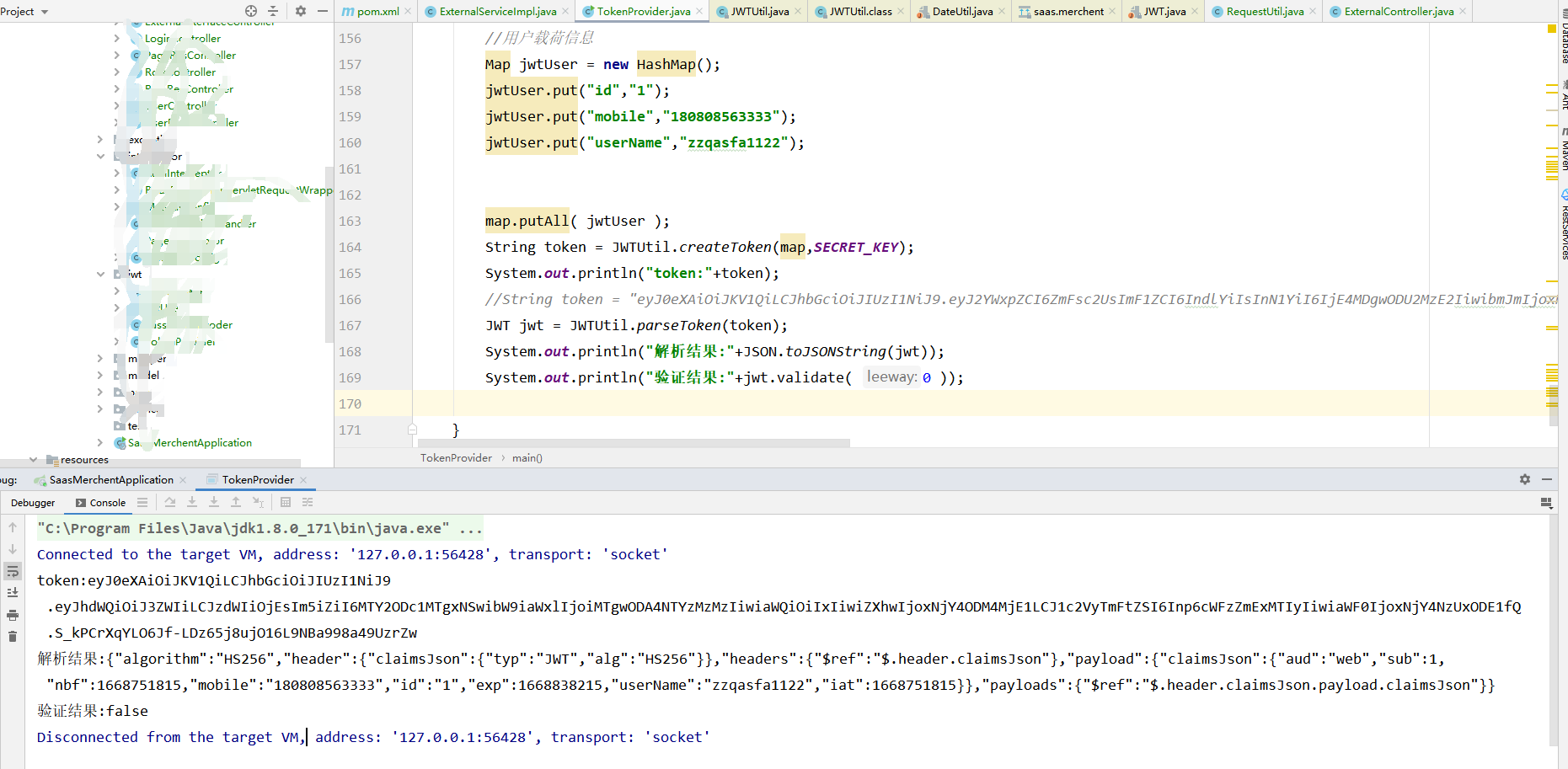1568x769 pixels.
Task: Print console output via printer icon
Action: (13, 615)
